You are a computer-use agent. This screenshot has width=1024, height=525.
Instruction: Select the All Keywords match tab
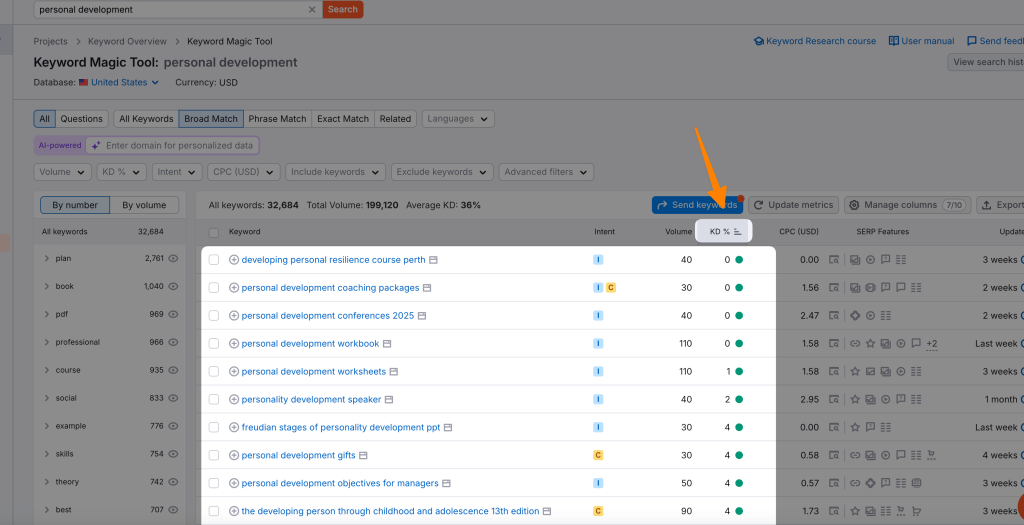coord(146,119)
